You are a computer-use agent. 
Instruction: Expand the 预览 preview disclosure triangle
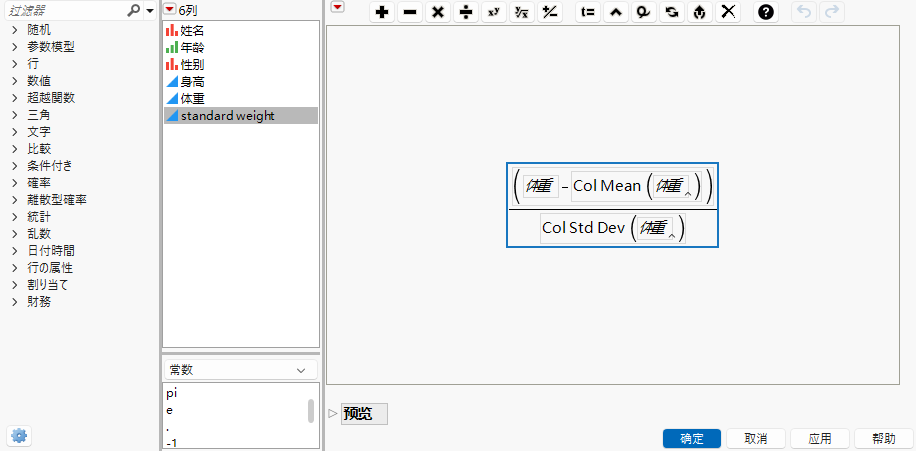(x=333, y=414)
